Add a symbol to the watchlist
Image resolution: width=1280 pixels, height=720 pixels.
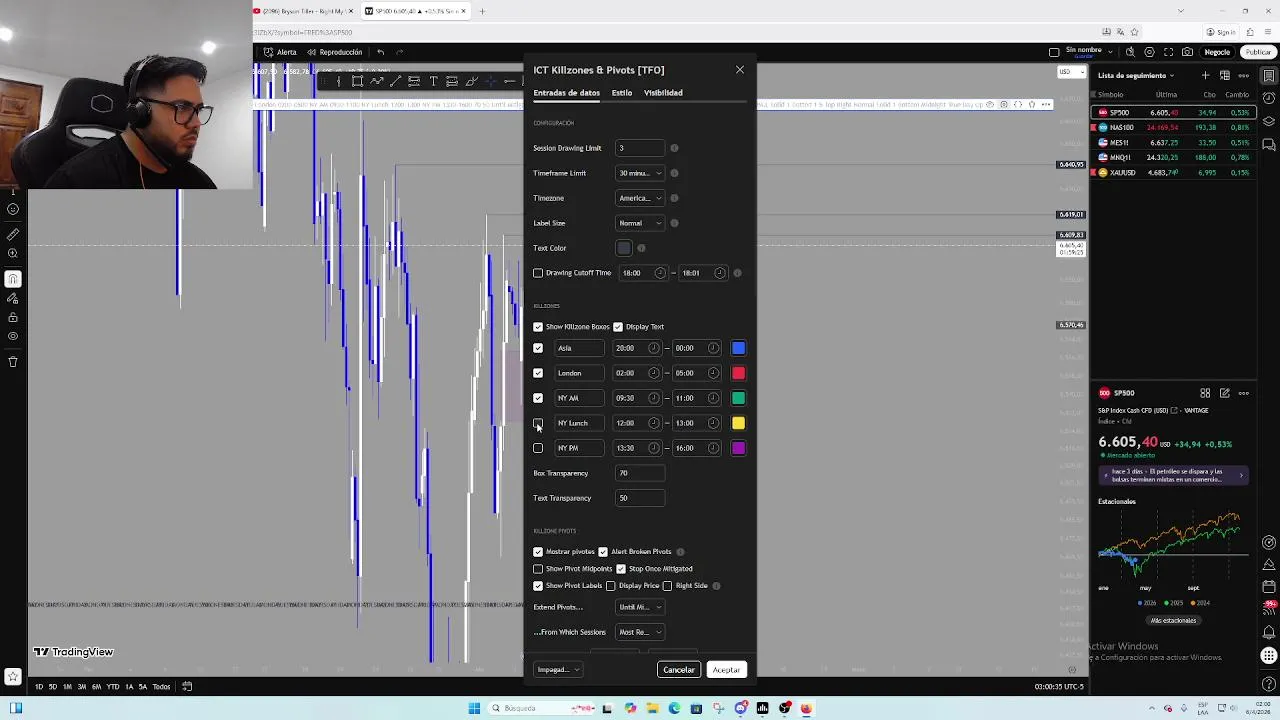click(1205, 76)
